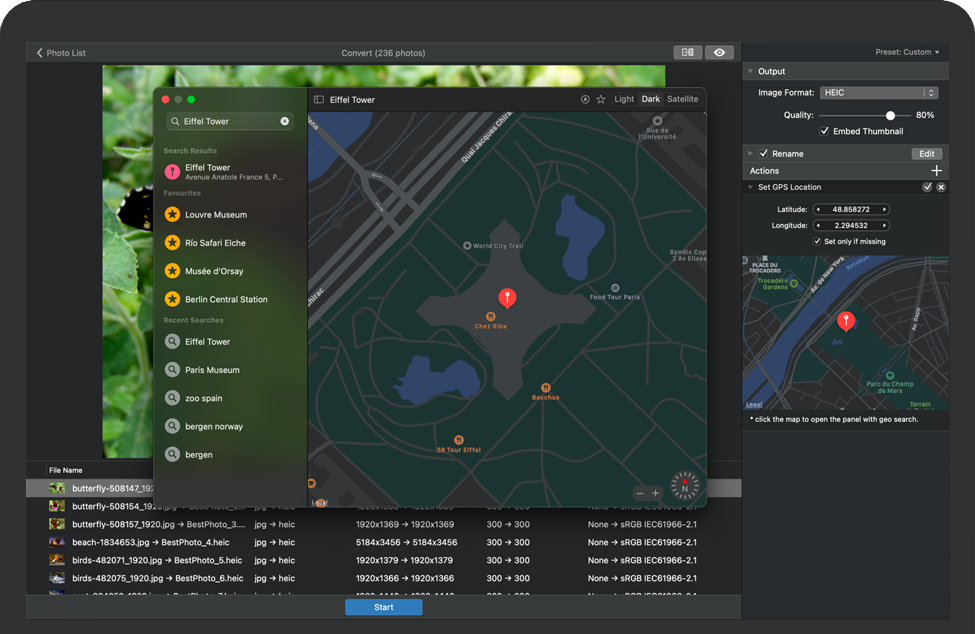Click the current location arrow icon

[585, 100]
